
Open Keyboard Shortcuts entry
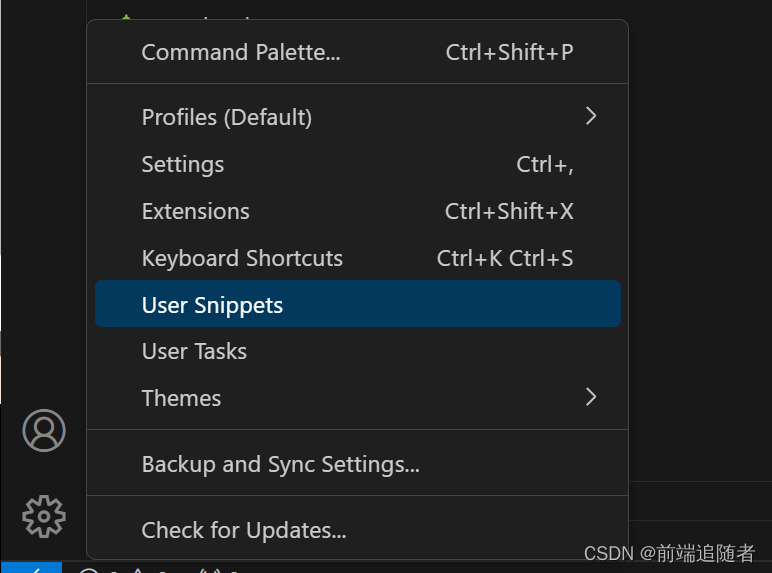[x=357, y=258]
